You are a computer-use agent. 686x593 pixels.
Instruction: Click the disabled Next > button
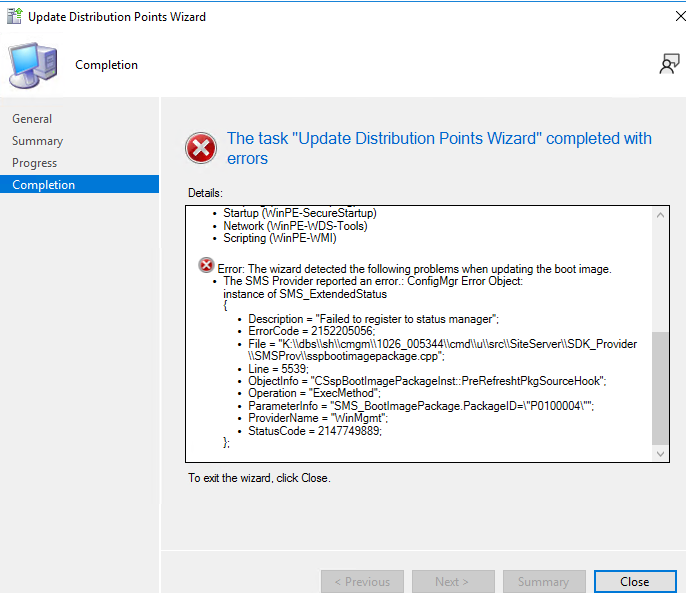coord(453,582)
